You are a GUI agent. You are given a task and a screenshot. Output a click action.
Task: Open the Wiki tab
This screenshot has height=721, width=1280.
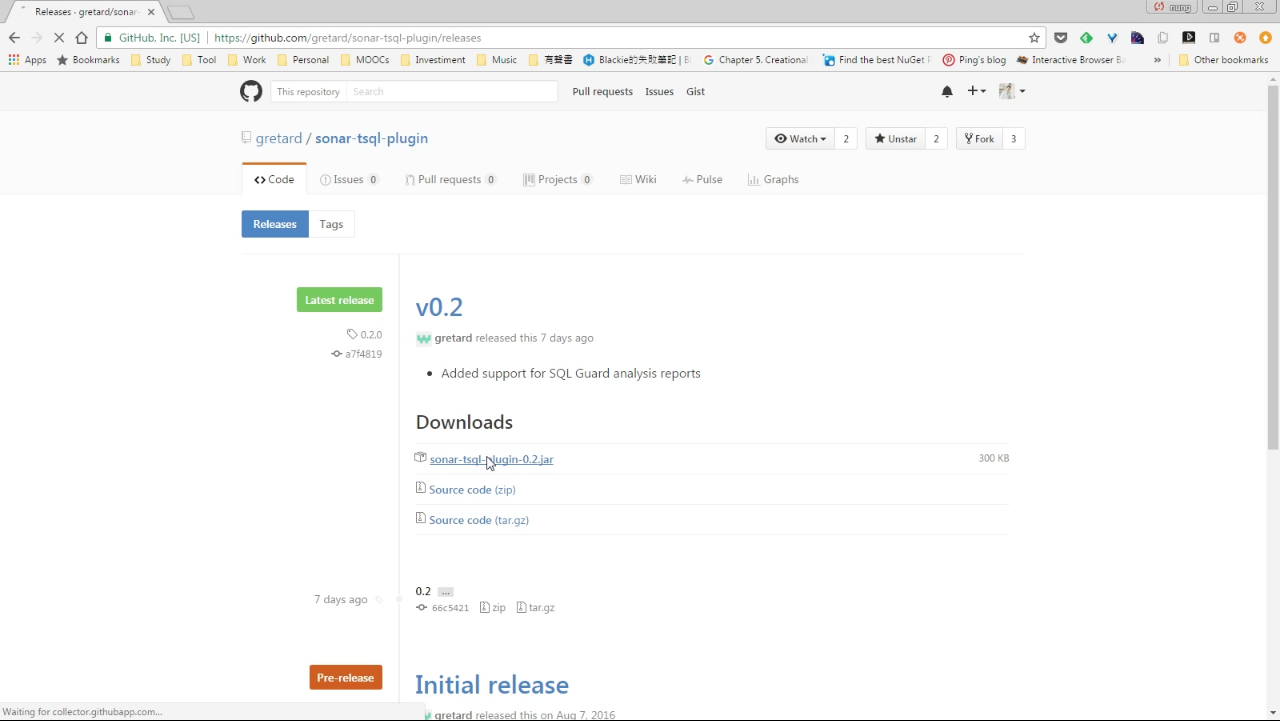coord(638,180)
